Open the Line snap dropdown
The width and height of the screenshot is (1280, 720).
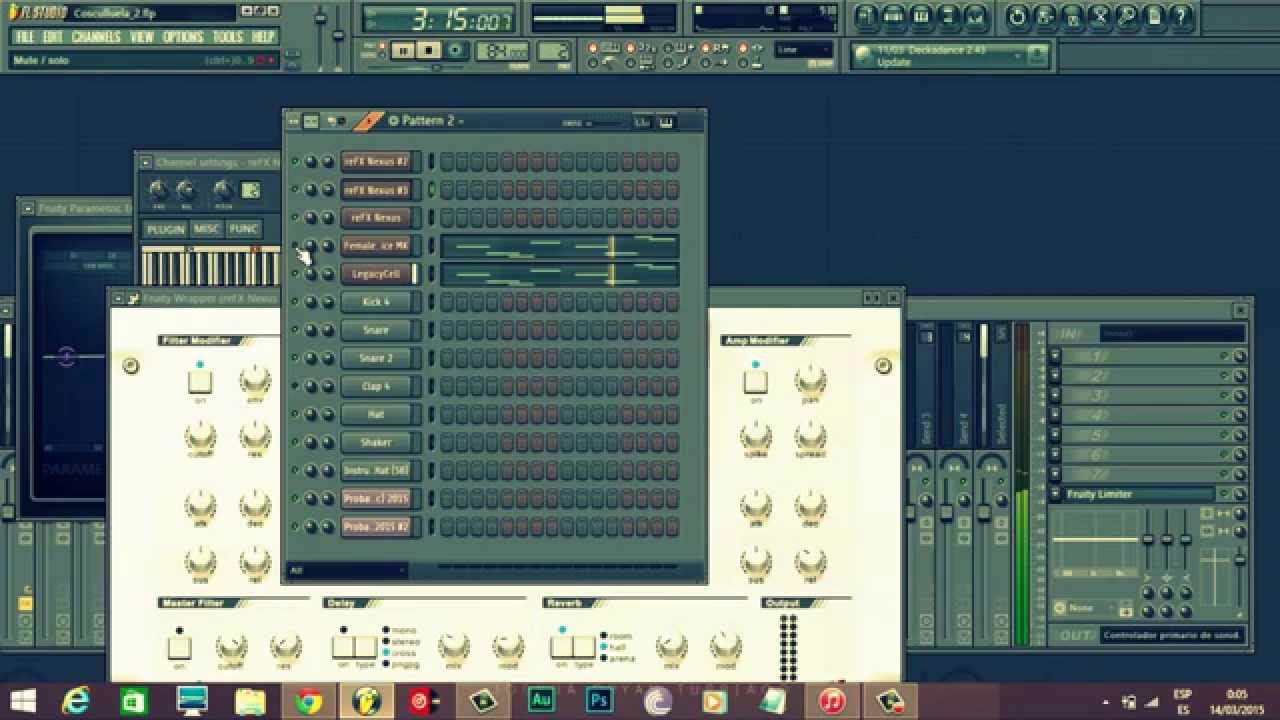804,50
